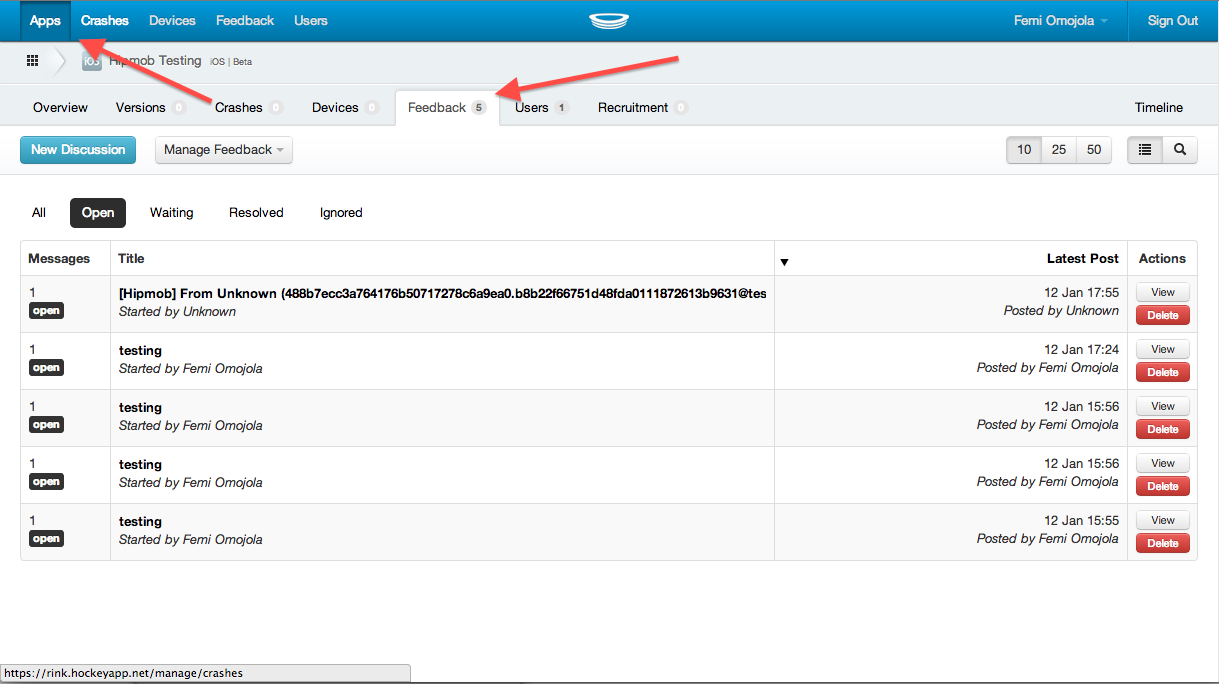Start a New Discussion

78,150
